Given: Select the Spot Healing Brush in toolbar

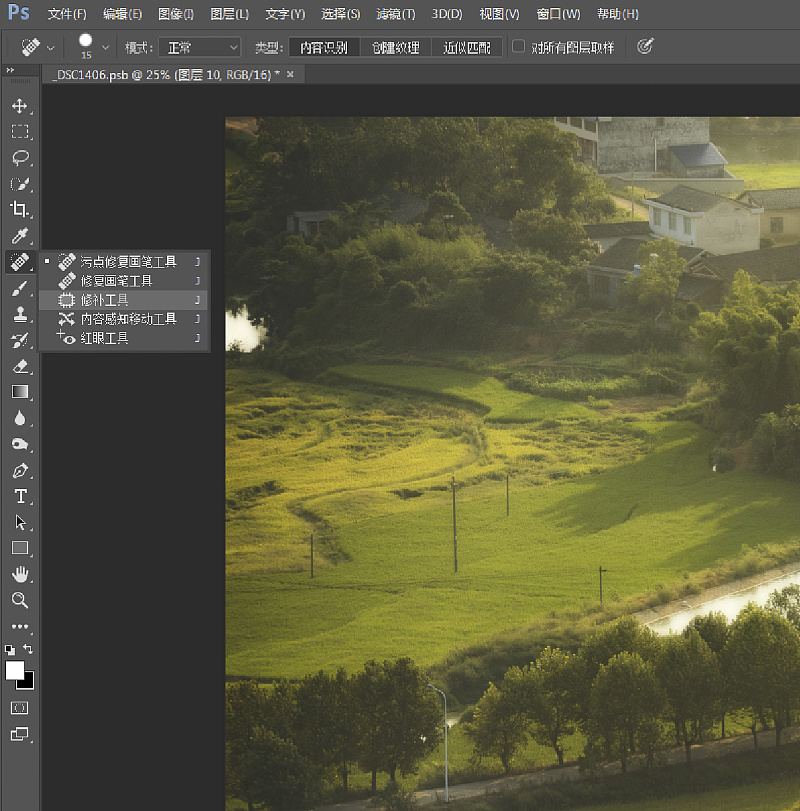Looking at the screenshot, I should pyautogui.click(x=20, y=261).
